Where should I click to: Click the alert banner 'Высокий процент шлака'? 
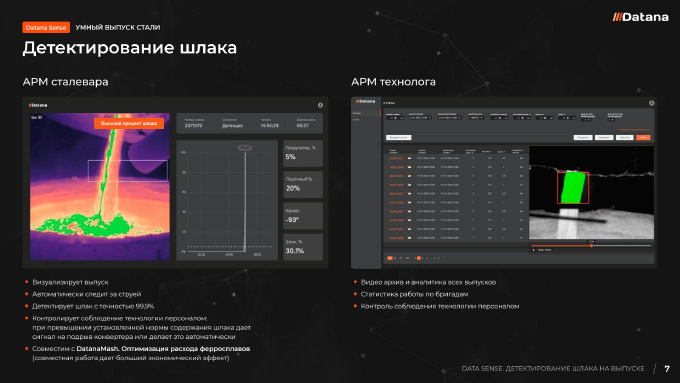[x=129, y=123]
